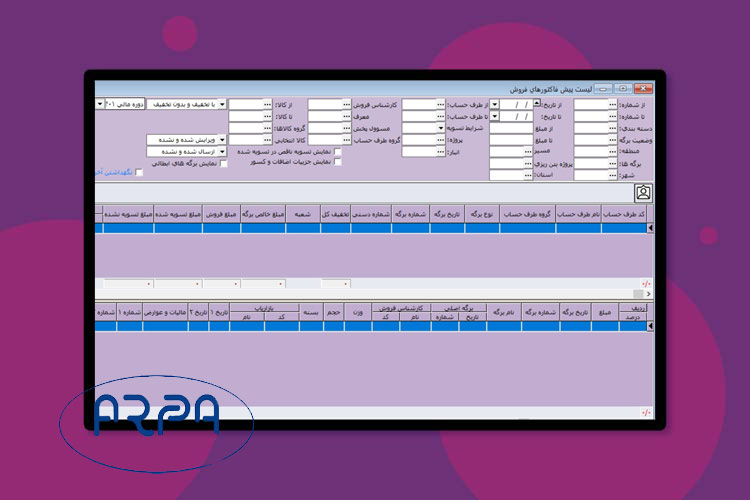
Task: Check نمایش جزییات اضافات و کسور box
Action: [337, 162]
